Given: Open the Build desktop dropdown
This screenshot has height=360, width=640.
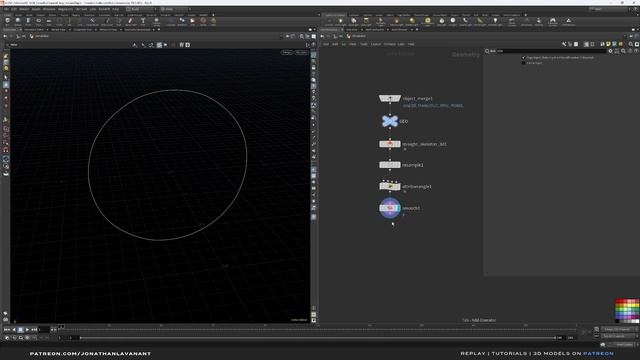Looking at the screenshot, I should click(141, 9).
